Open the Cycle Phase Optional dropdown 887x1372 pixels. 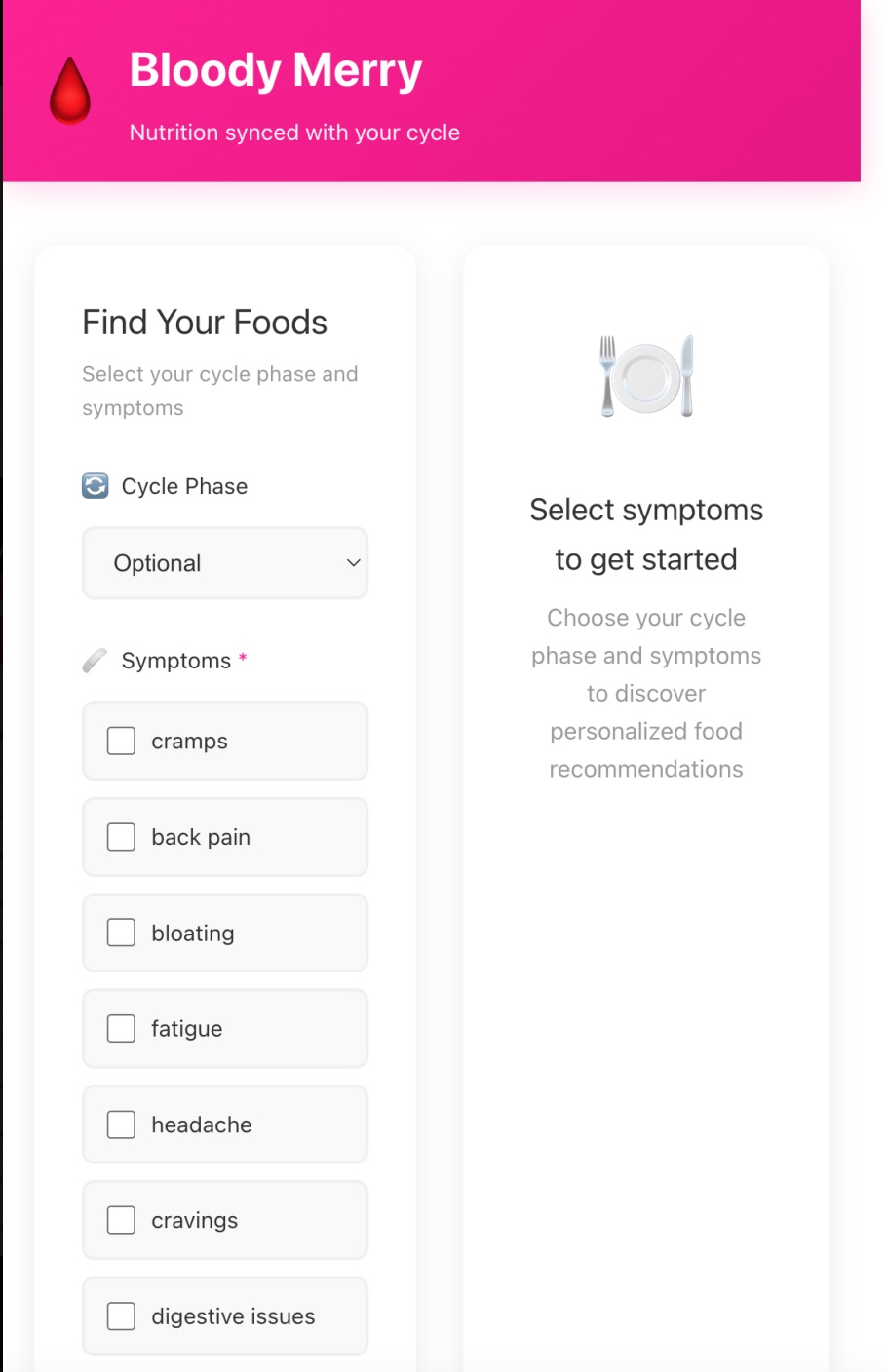[225, 563]
